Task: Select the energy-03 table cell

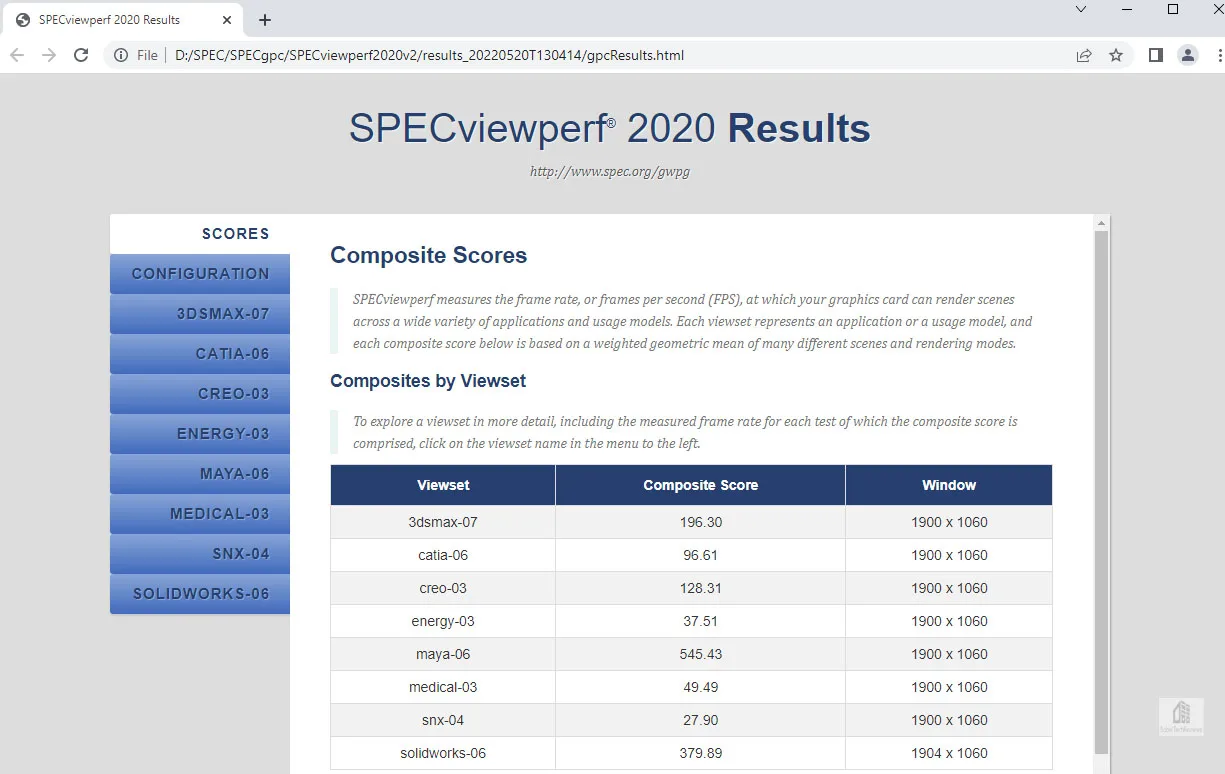Action: (x=443, y=621)
